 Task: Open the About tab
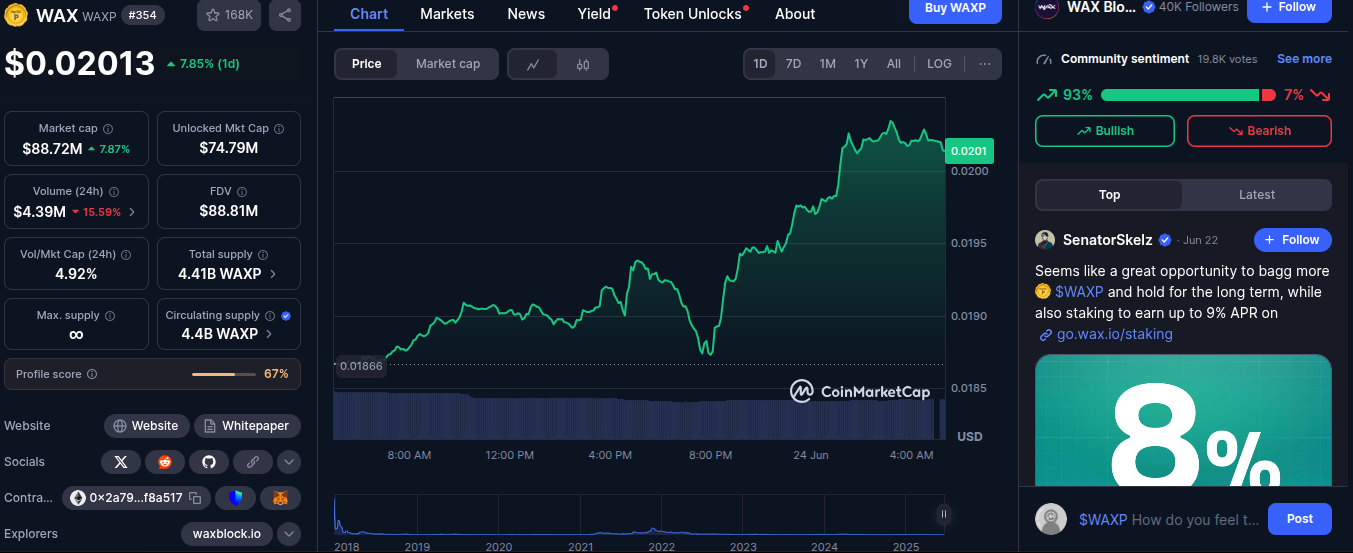pos(795,14)
